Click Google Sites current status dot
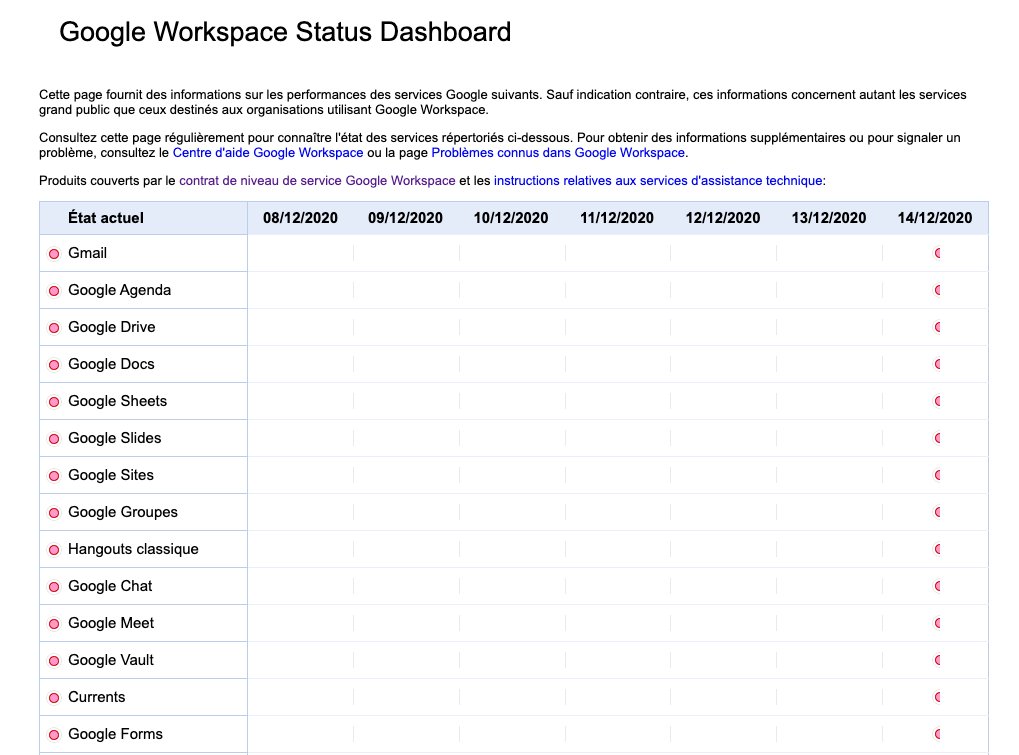The height and width of the screenshot is (755, 1019). 54,476
